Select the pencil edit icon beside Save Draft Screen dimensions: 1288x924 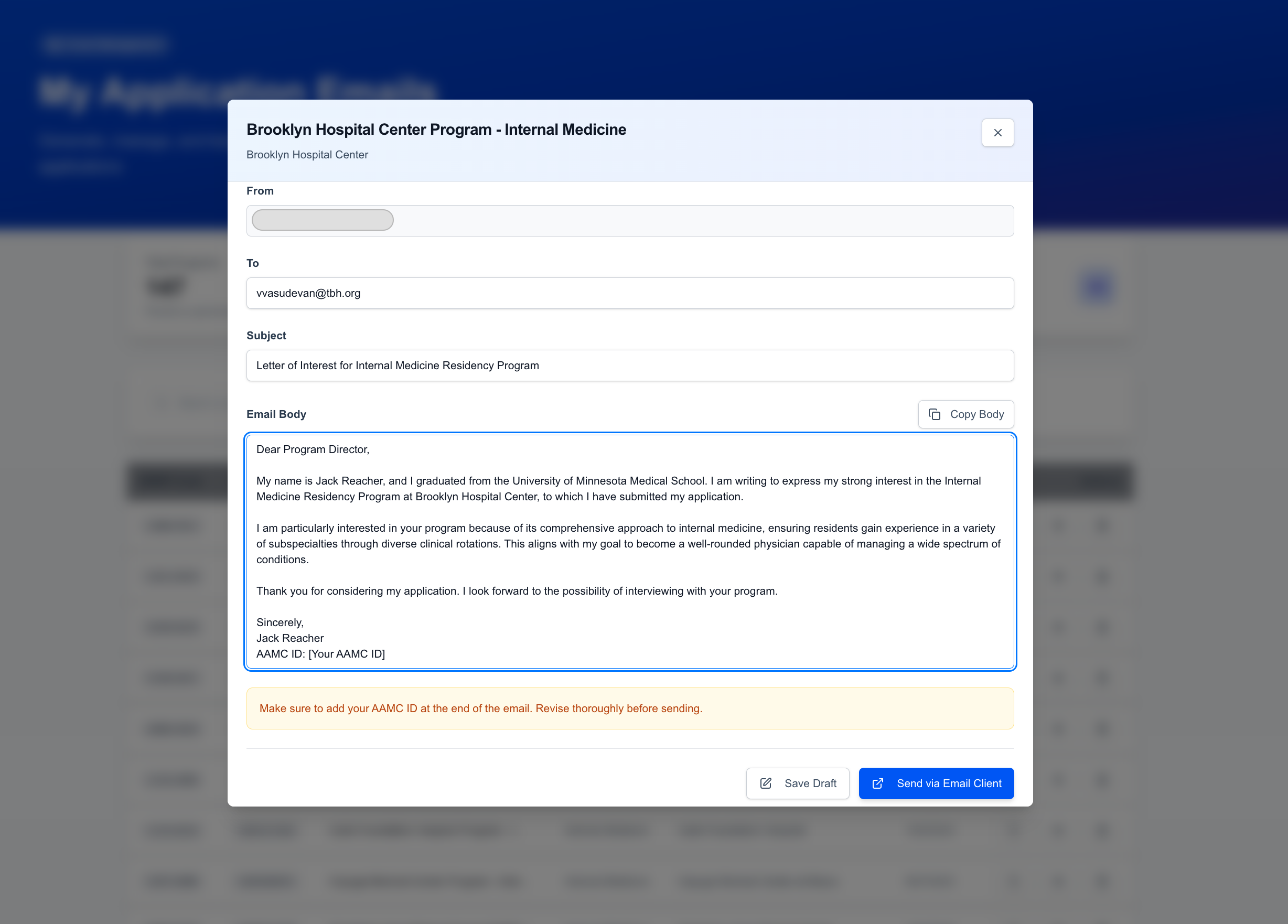click(x=766, y=783)
